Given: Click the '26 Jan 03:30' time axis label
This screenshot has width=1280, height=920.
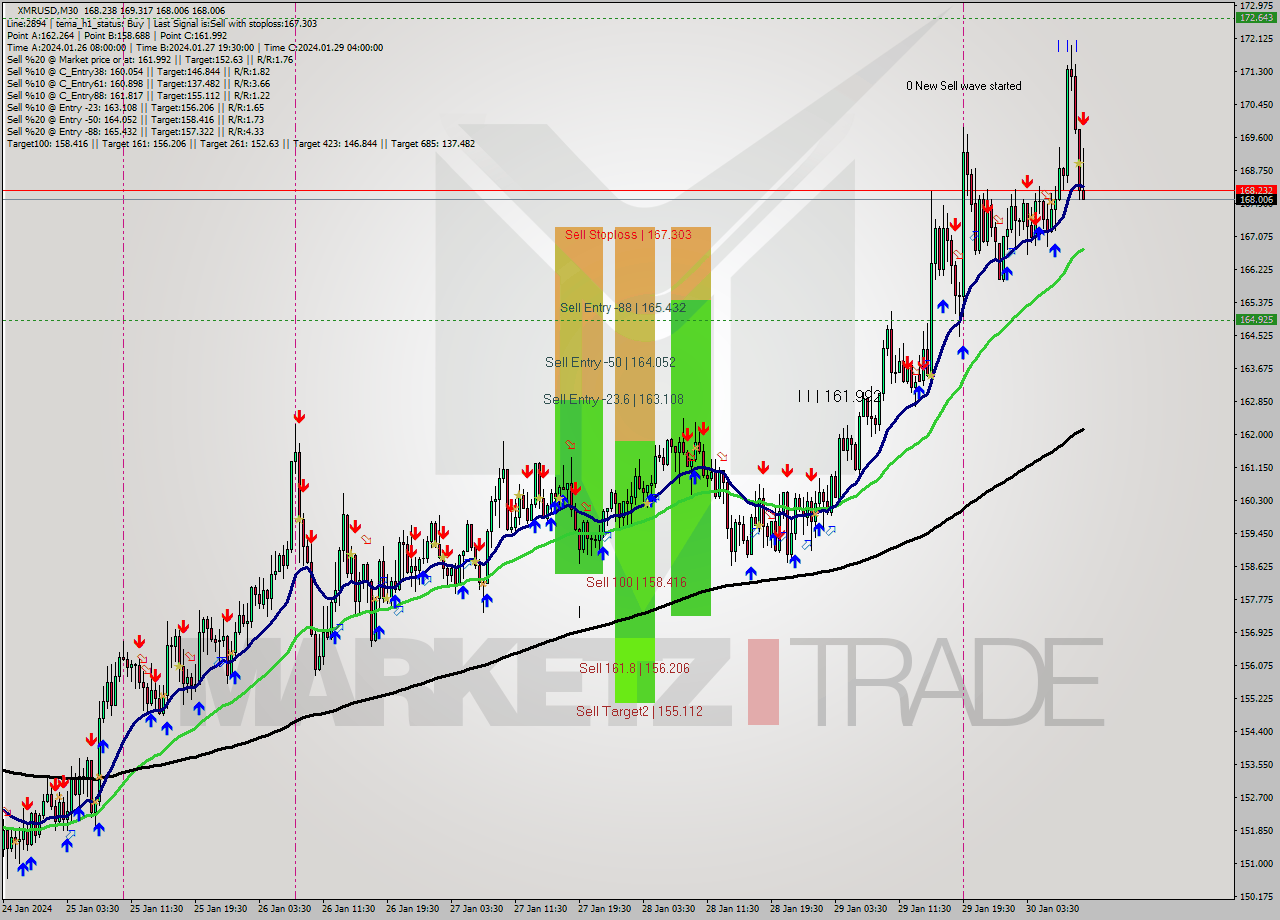Looking at the screenshot, I should coord(285,909).
